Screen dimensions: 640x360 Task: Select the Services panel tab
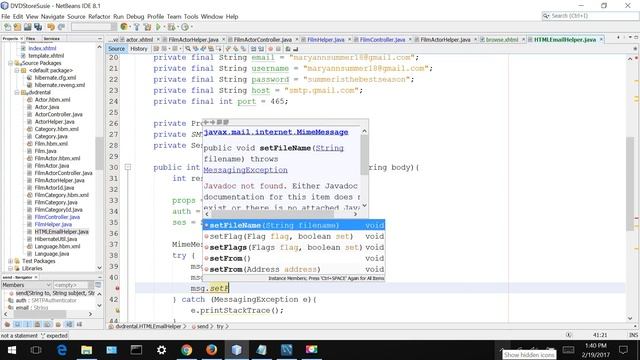click(x=52, y=38)
